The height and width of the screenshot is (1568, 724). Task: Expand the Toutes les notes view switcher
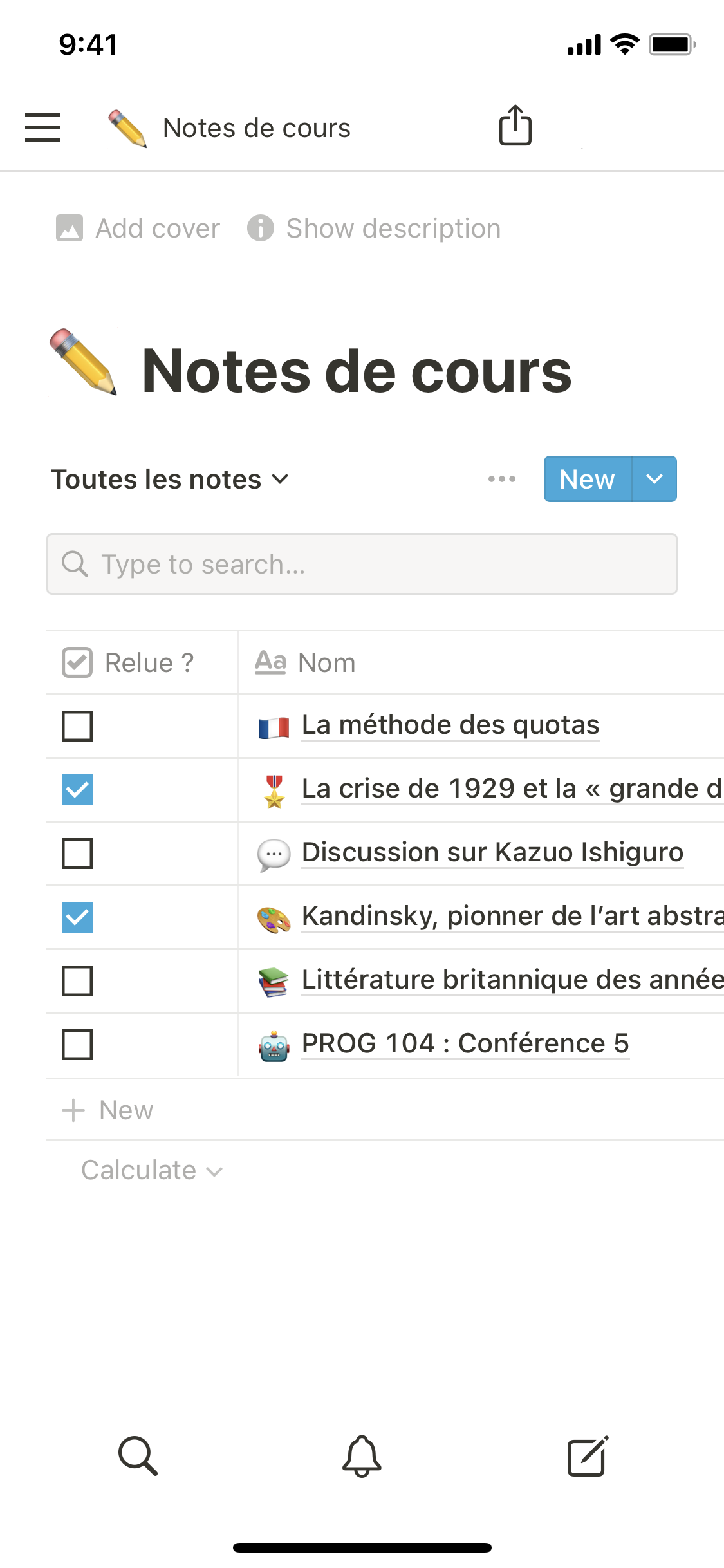point(171,480)
